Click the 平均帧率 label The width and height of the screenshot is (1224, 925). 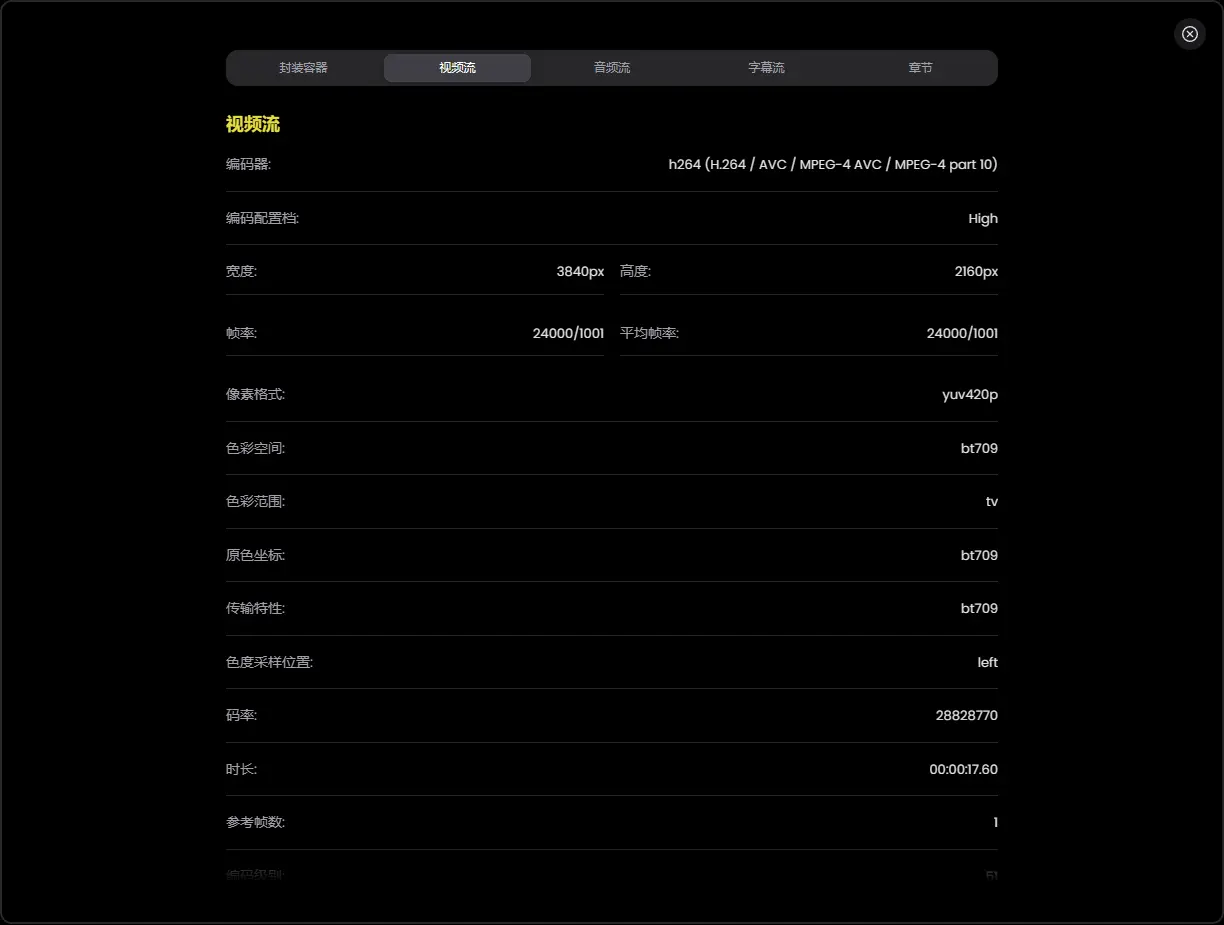pos(649,333)
